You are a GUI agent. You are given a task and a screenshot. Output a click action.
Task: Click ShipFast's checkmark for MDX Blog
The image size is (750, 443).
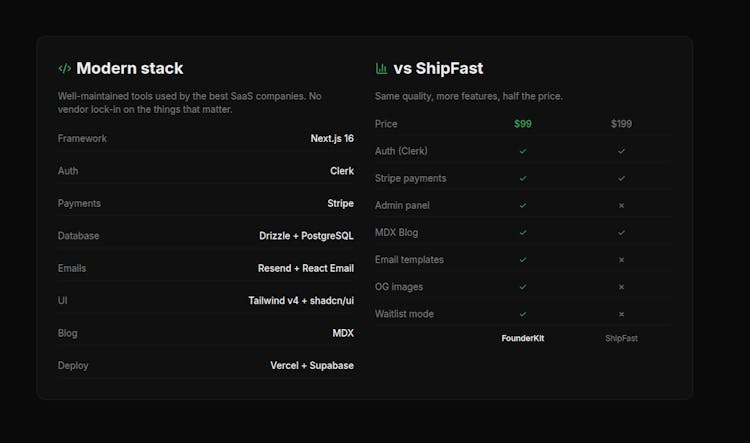pos(621,233)
